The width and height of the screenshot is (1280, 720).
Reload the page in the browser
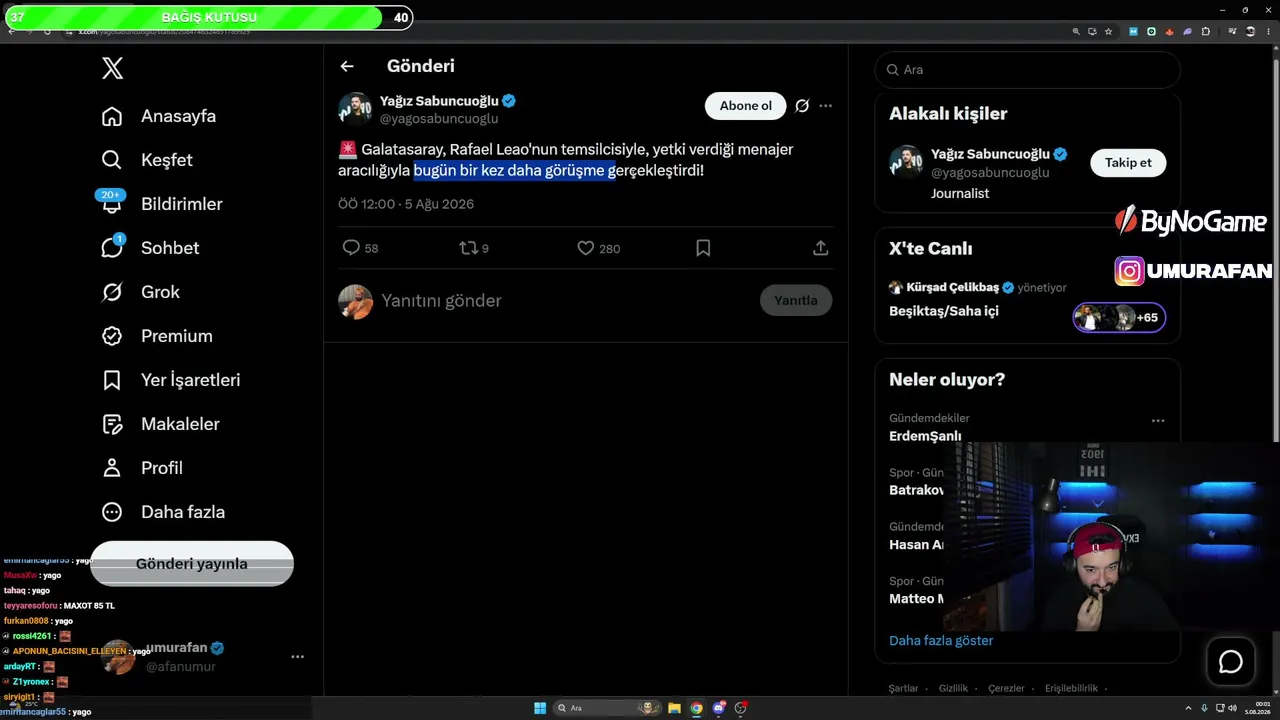click(x=47, y=31)
